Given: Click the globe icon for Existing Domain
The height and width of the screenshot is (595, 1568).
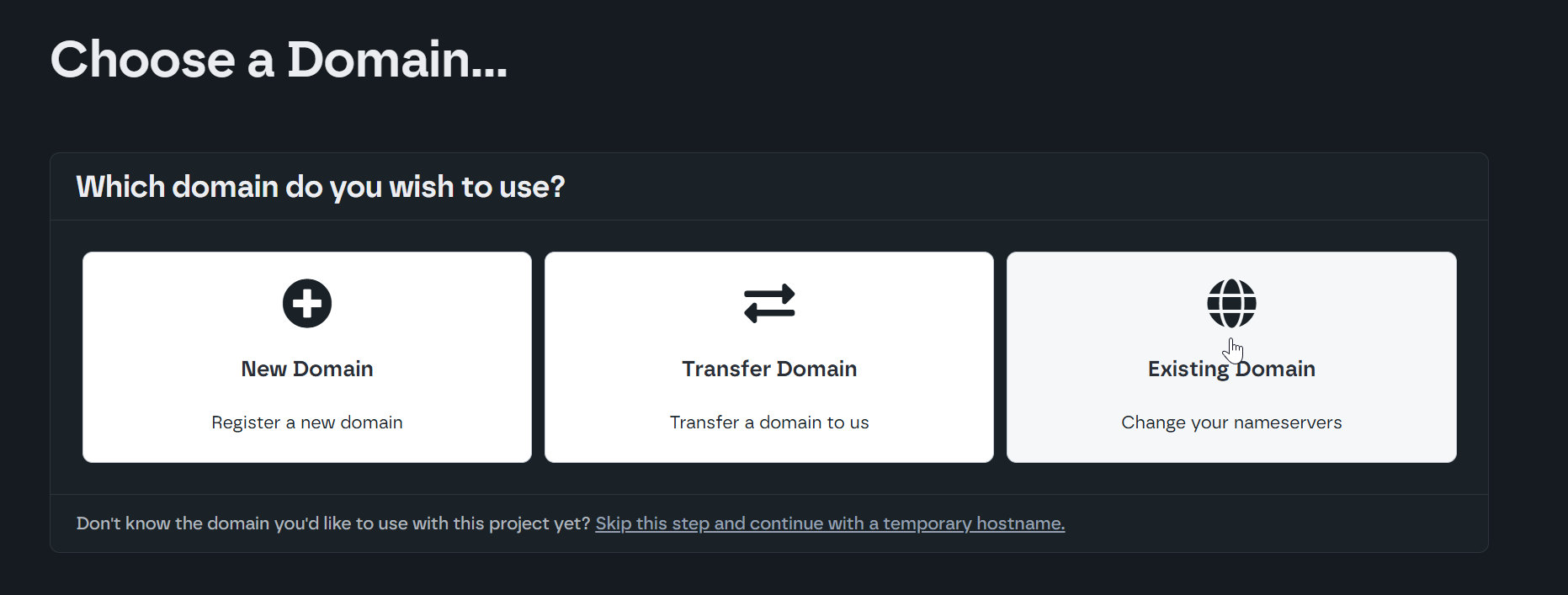Looking at the screenshot, I should pos(1231,303).
